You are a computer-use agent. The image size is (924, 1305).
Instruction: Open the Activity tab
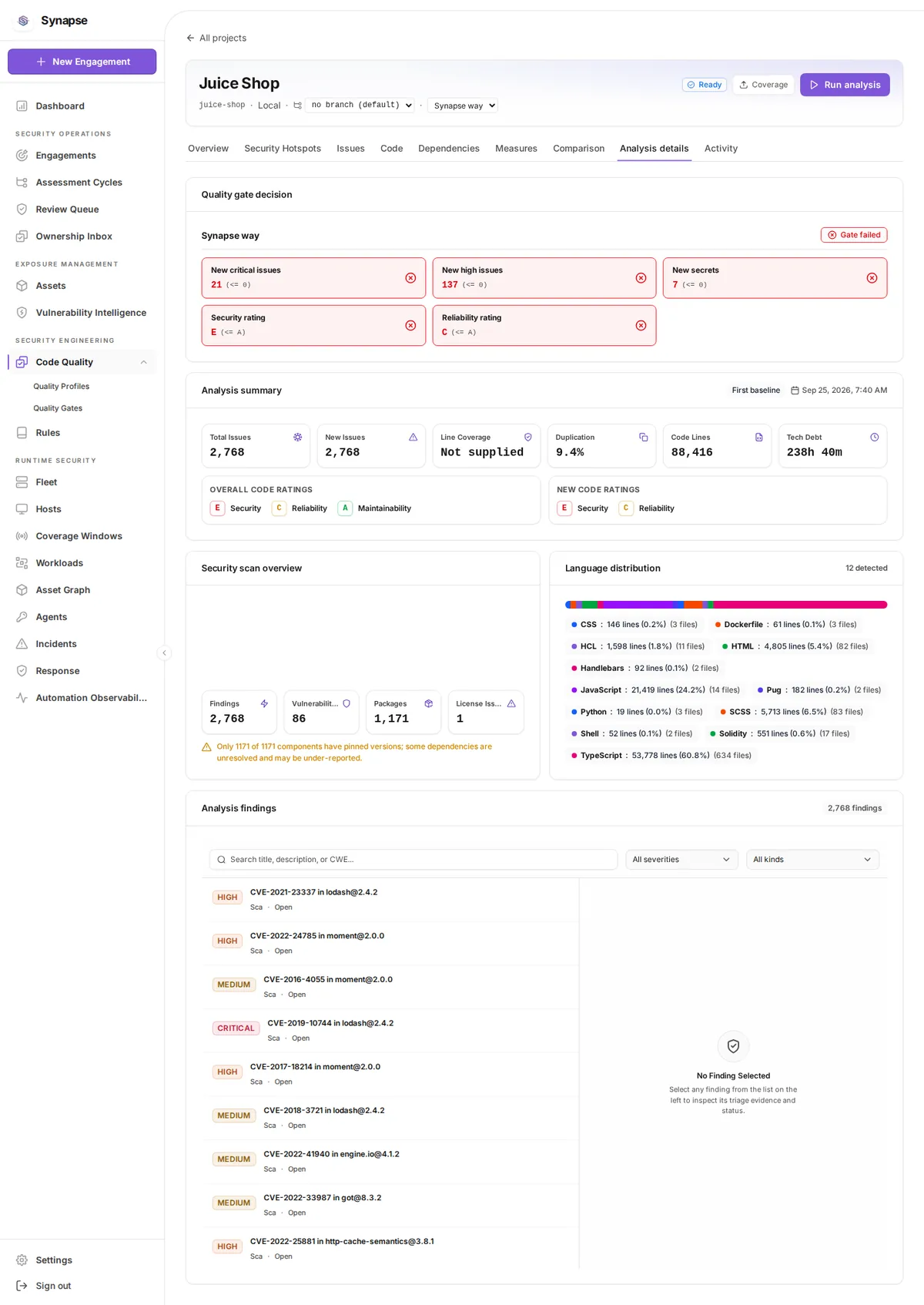[x=721, y=149]
